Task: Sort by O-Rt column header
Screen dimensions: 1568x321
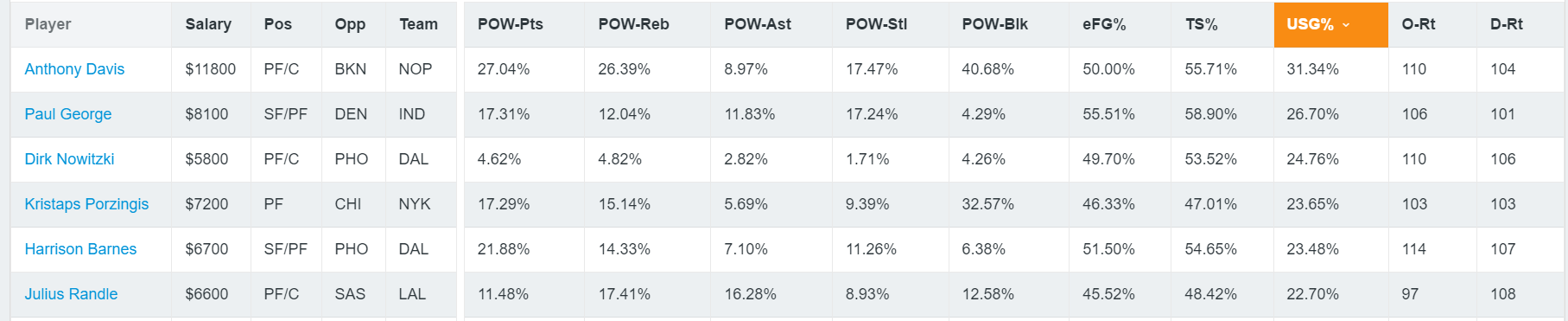Action: pyautogui.click(x=1419, y=24)
